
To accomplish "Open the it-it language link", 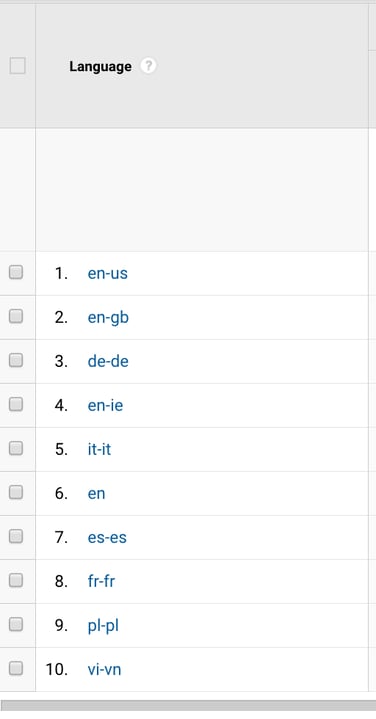I will click(x=99, y=449).
